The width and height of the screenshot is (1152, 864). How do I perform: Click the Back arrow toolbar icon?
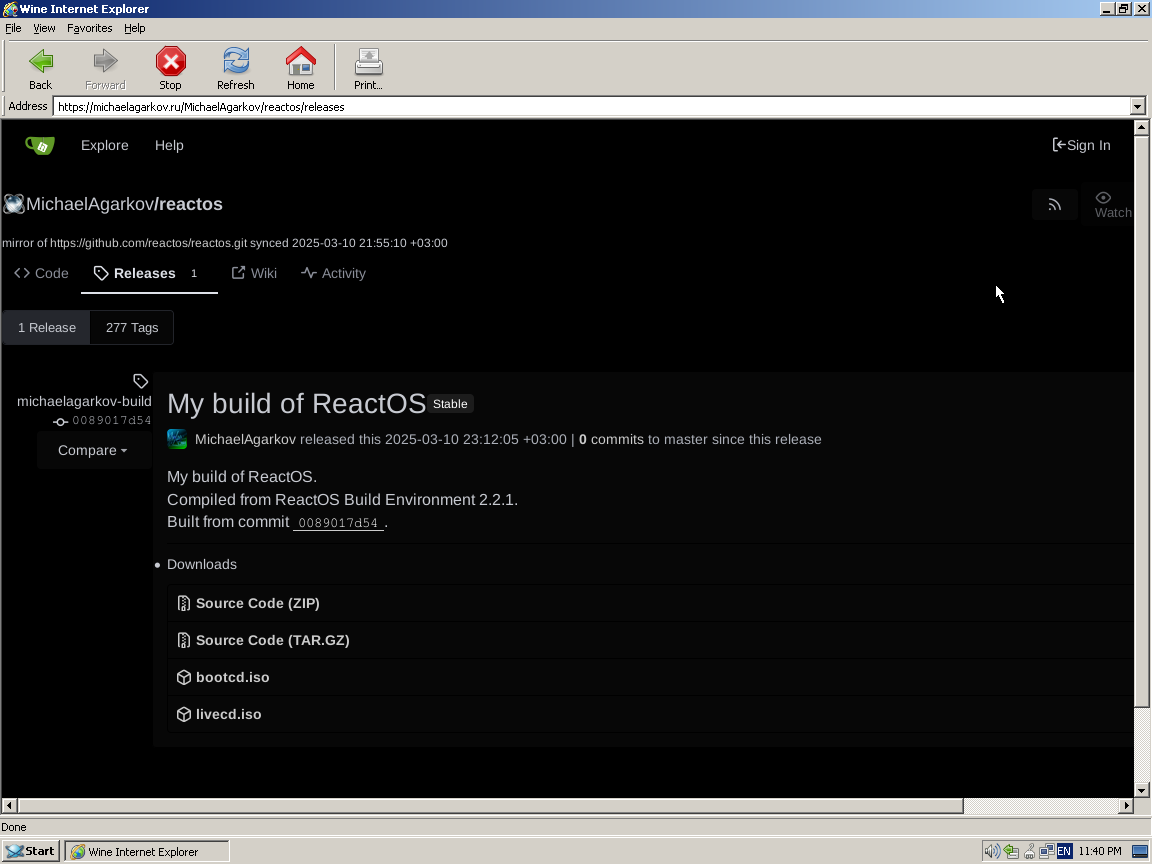[41, 62]
